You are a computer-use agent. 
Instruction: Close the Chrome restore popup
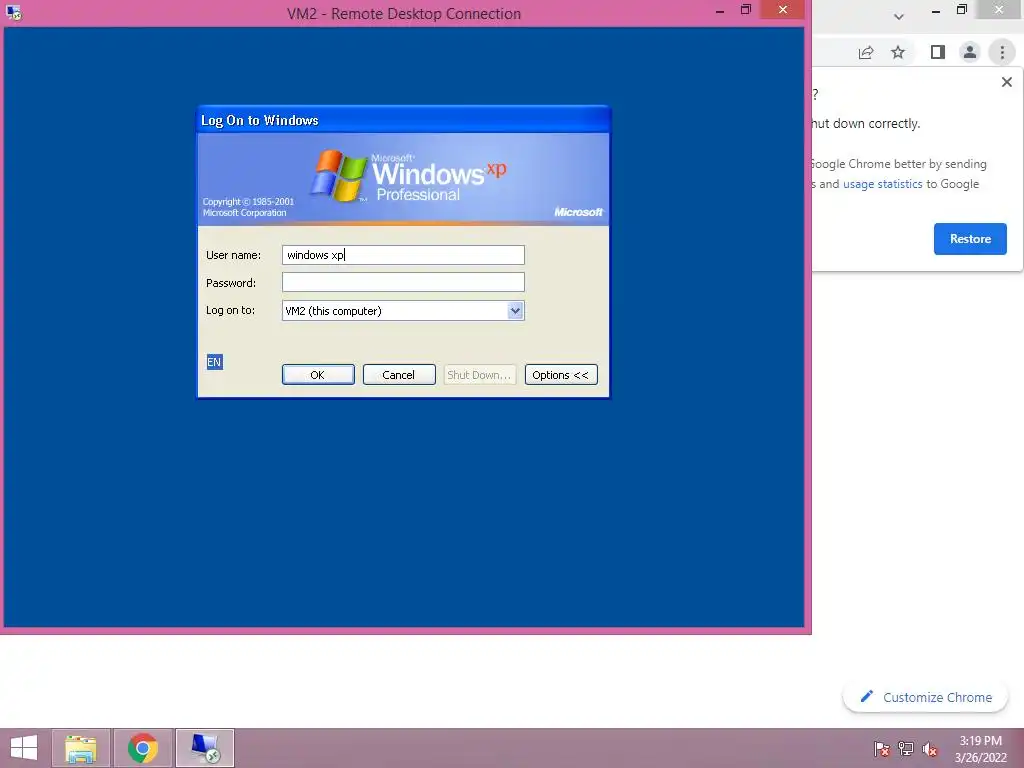point(1006,82)
